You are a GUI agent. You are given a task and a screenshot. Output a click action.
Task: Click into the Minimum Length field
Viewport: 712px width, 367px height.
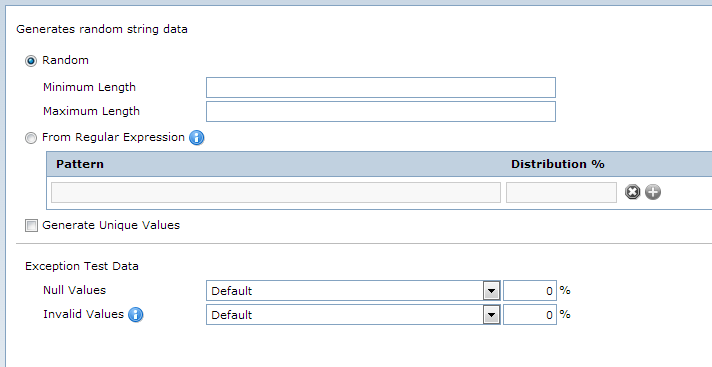pyautogui.click(x=381, y=87)
